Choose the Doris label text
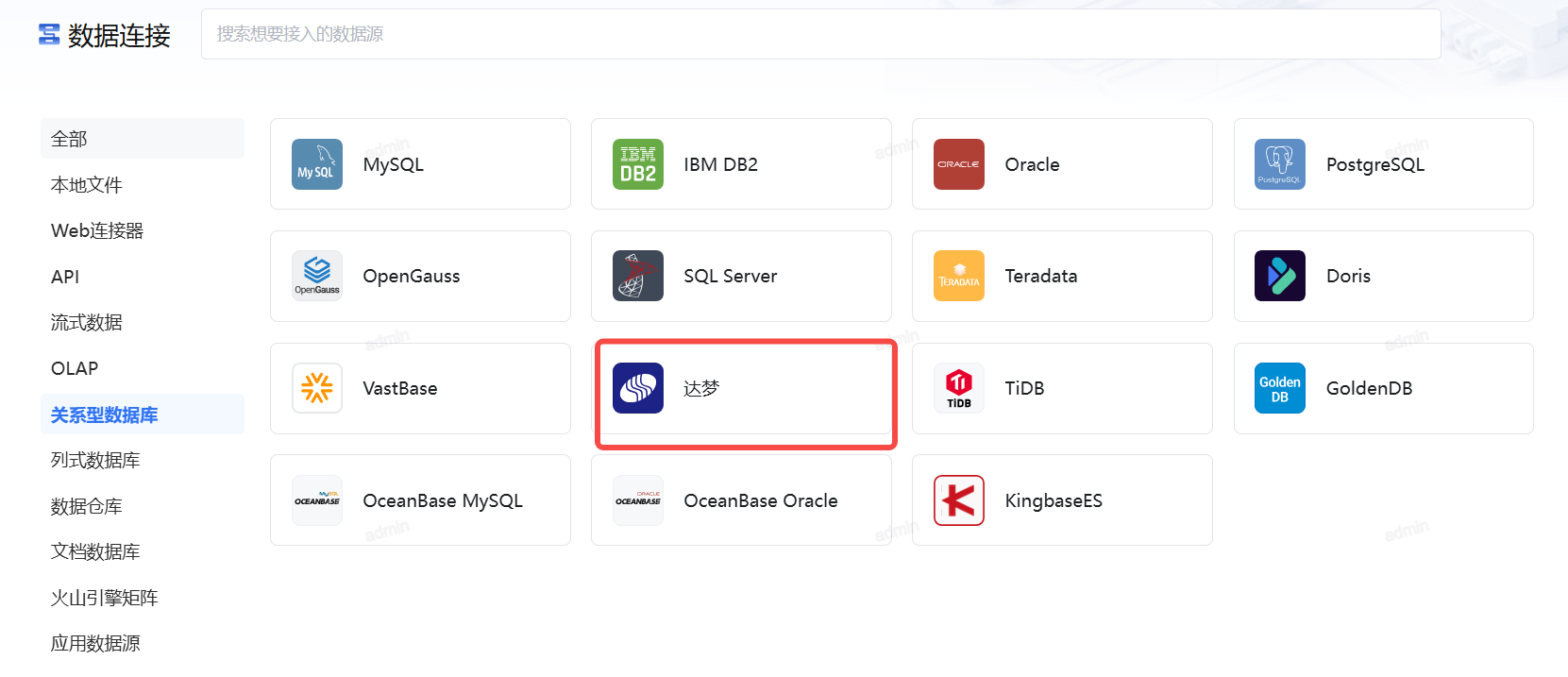1568x677 pixels. coord(1348,276)
